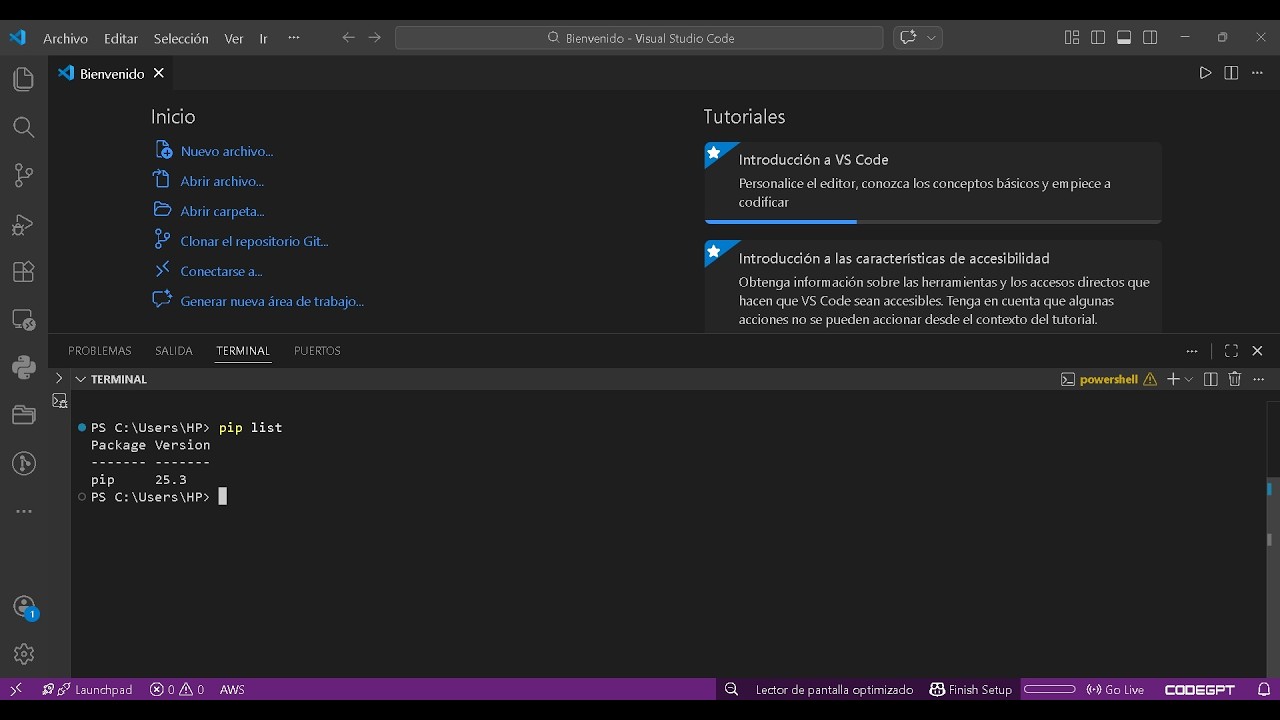1280x720 pixels.
Task: Go forward in navigation history
Action: pyautogui.click(x=374, y=38)
